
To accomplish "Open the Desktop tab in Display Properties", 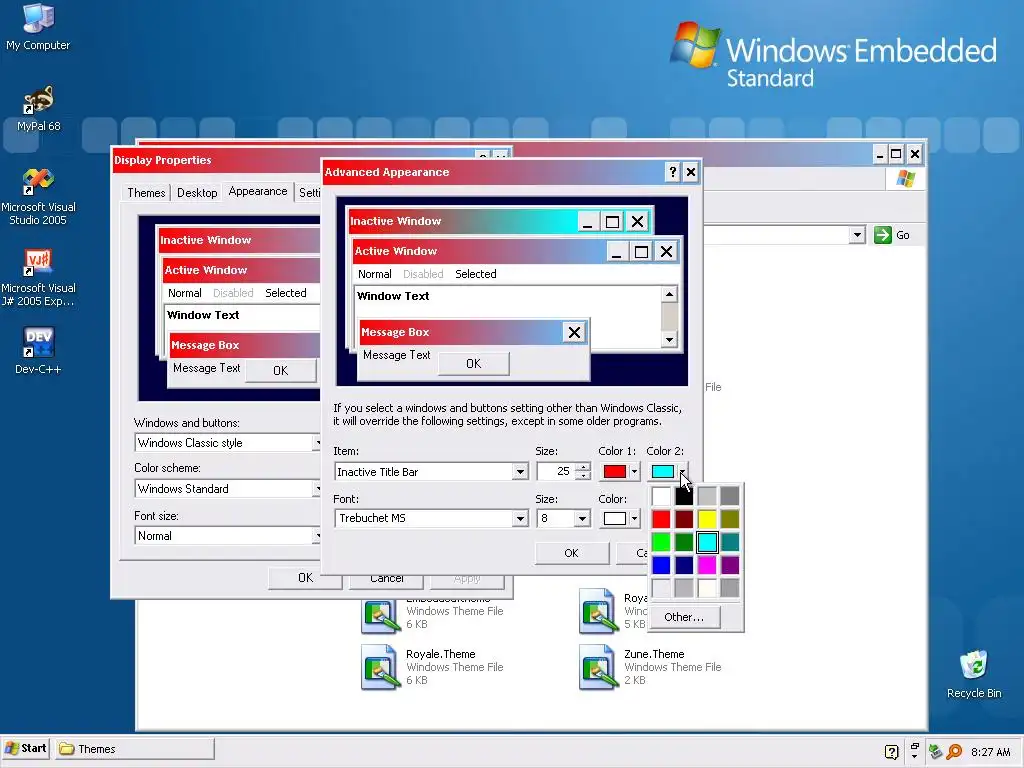I will 197,193.
